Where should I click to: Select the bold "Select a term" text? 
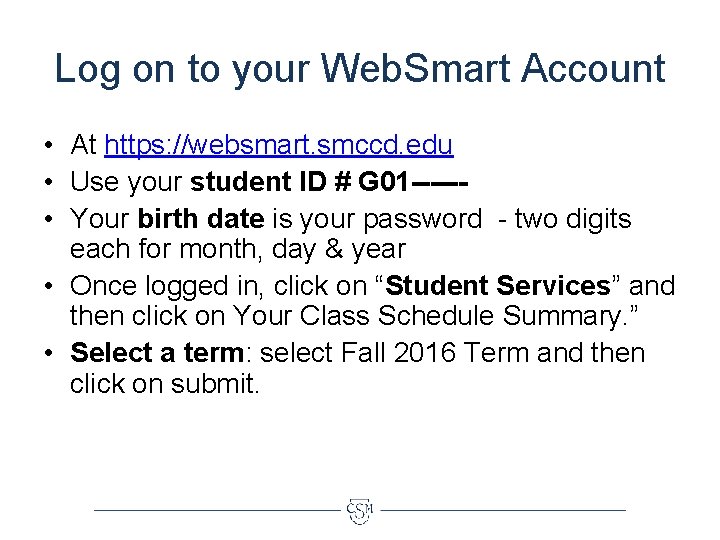[x=157, y=353]
